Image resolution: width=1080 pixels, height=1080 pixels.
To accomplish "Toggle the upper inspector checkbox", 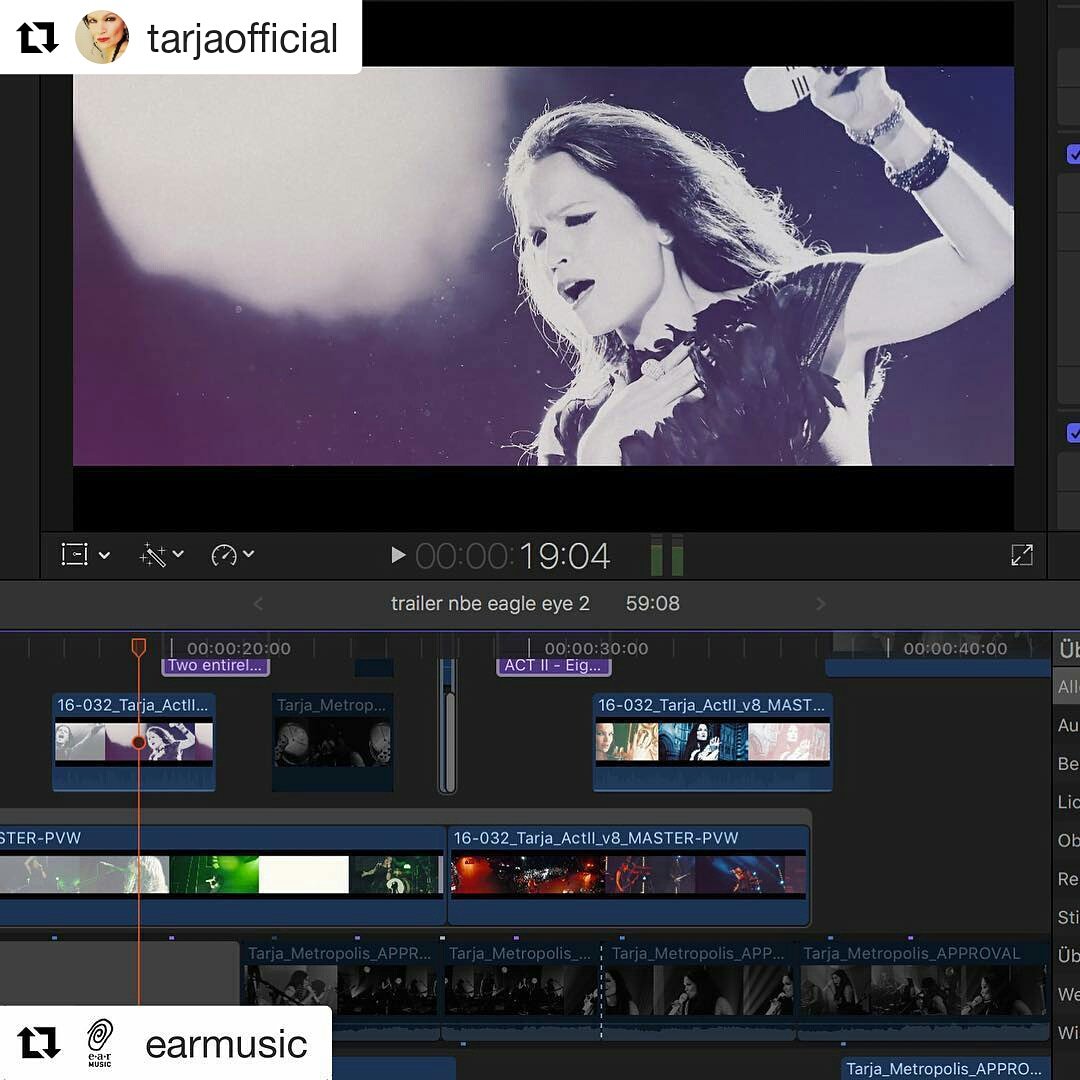I will coord(1073,154).
